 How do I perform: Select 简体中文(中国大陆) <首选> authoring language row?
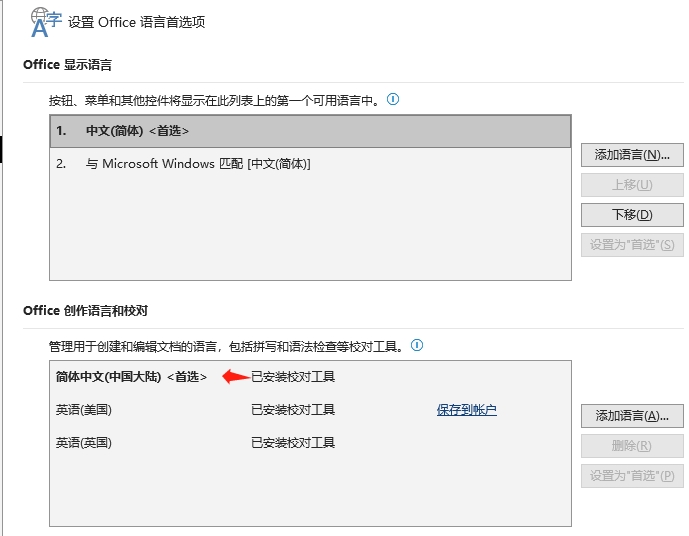310,377
